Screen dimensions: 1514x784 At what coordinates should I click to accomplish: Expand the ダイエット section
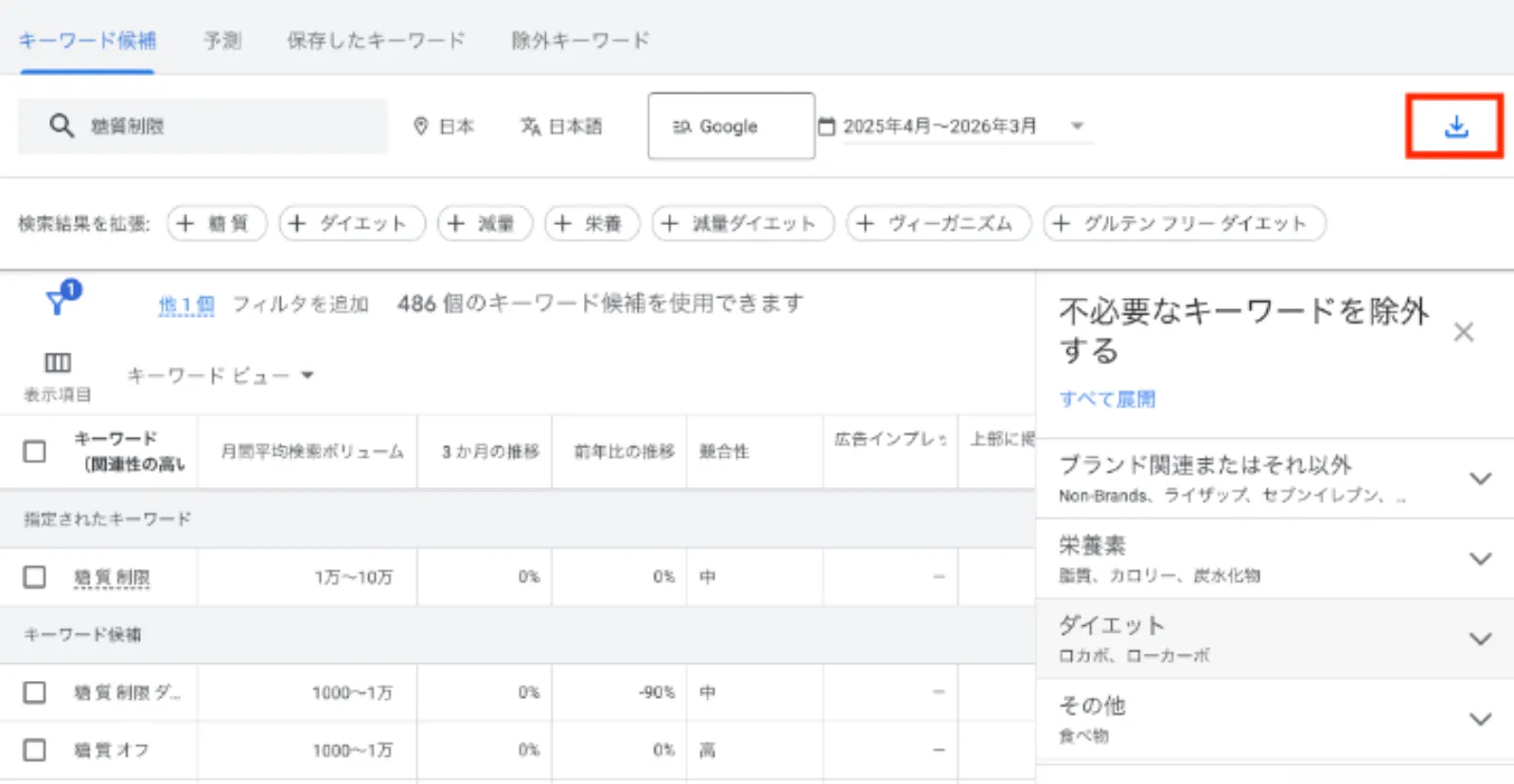click(x=1275, y=638)
